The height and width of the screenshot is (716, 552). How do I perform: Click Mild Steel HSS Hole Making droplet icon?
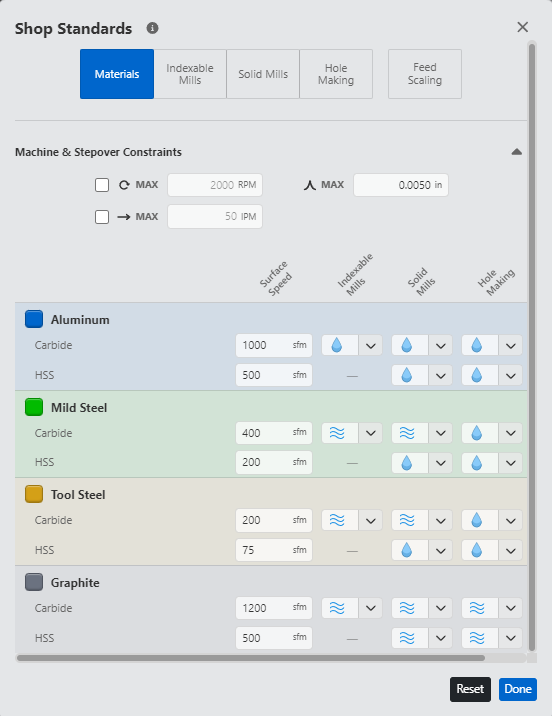(x=477, y=463)
